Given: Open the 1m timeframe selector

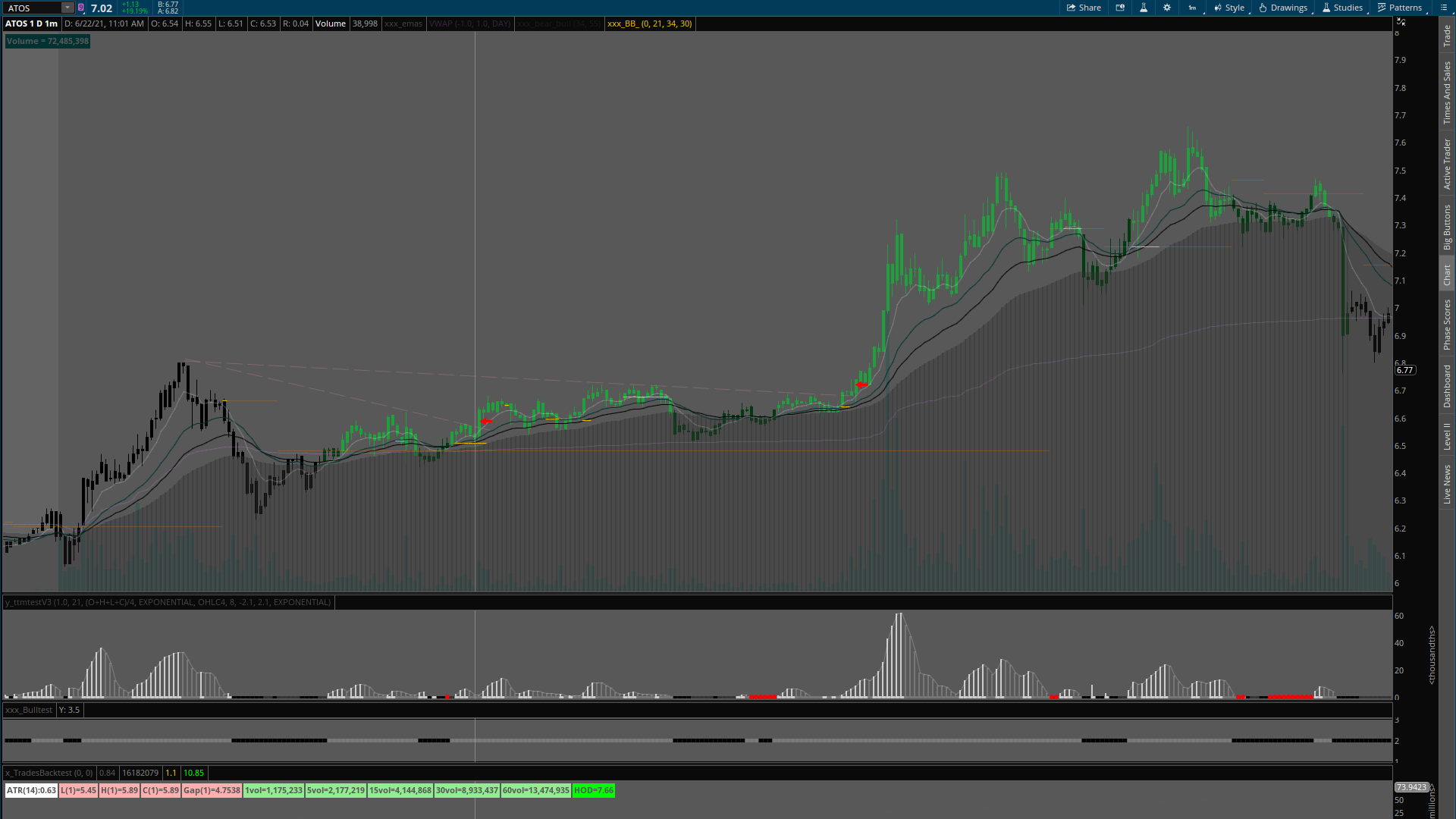Looking at the screenshot, I should click(x=1192, y=8).
